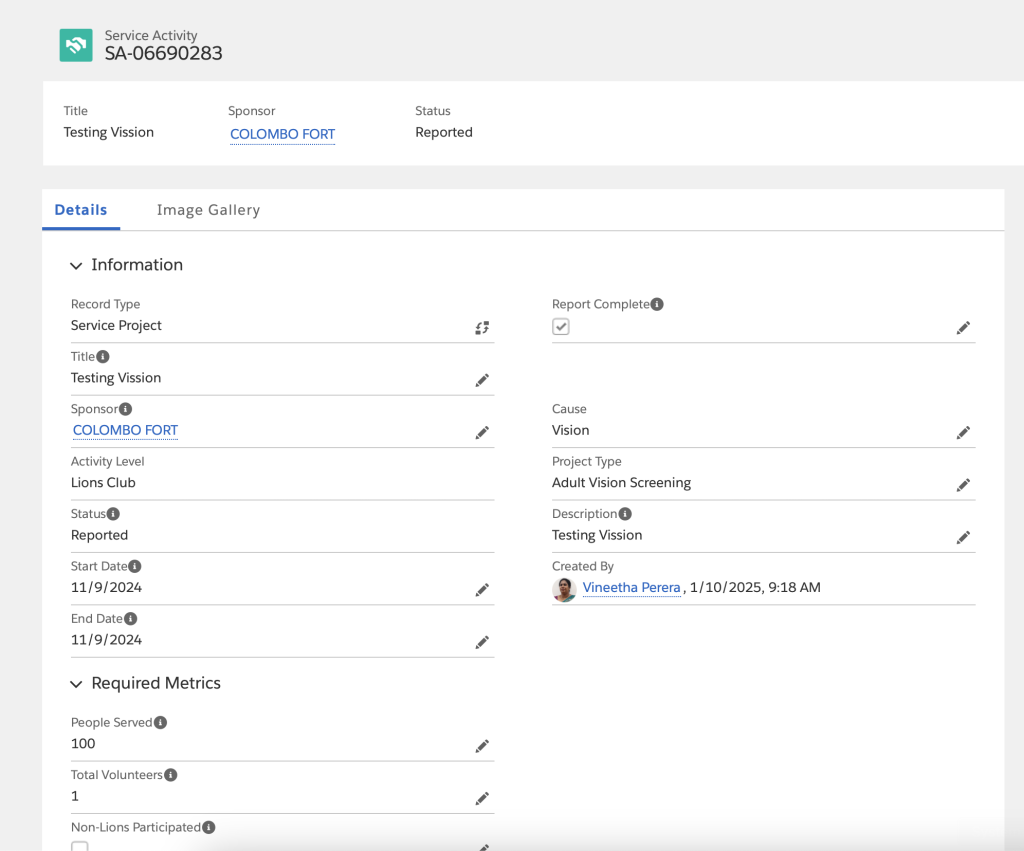Click the Total Volunteers info icon
The width and height of the screenshot is (1024, 851).
[x=170, y=775]
